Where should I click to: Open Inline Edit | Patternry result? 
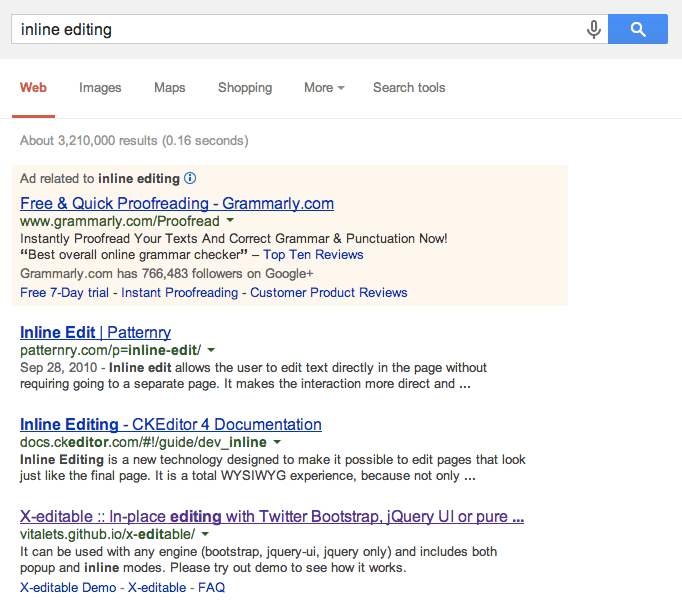(x=95, y=332)
